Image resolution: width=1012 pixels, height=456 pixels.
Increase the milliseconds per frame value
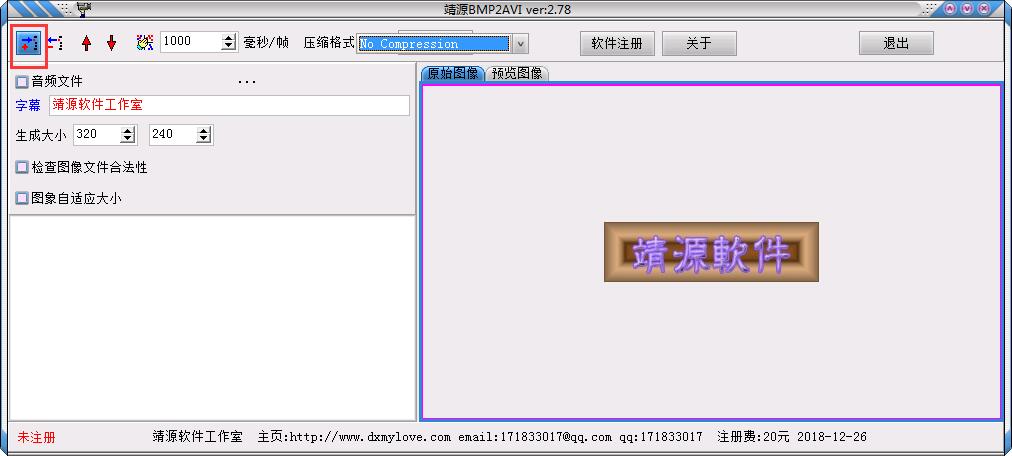[229, 38]
